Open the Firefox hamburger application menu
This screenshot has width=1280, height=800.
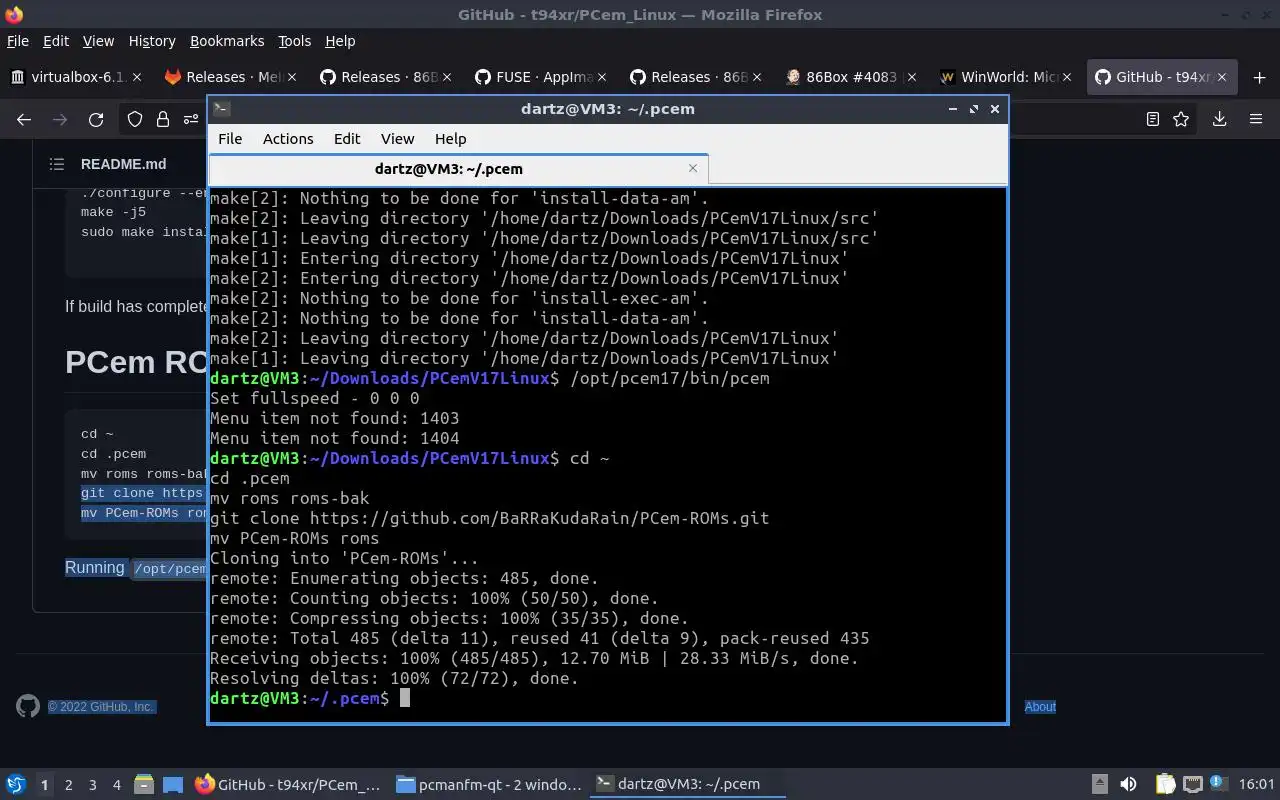1256,119
